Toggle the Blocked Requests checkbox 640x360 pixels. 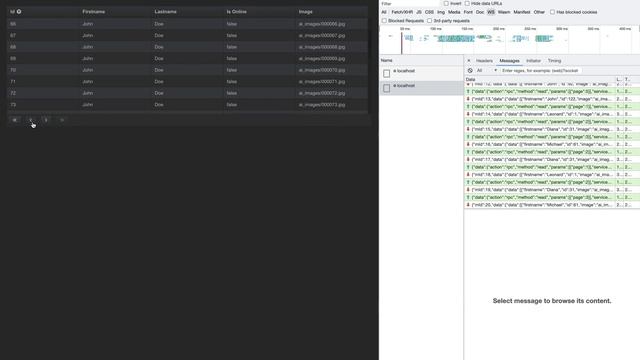click(384, 20)
